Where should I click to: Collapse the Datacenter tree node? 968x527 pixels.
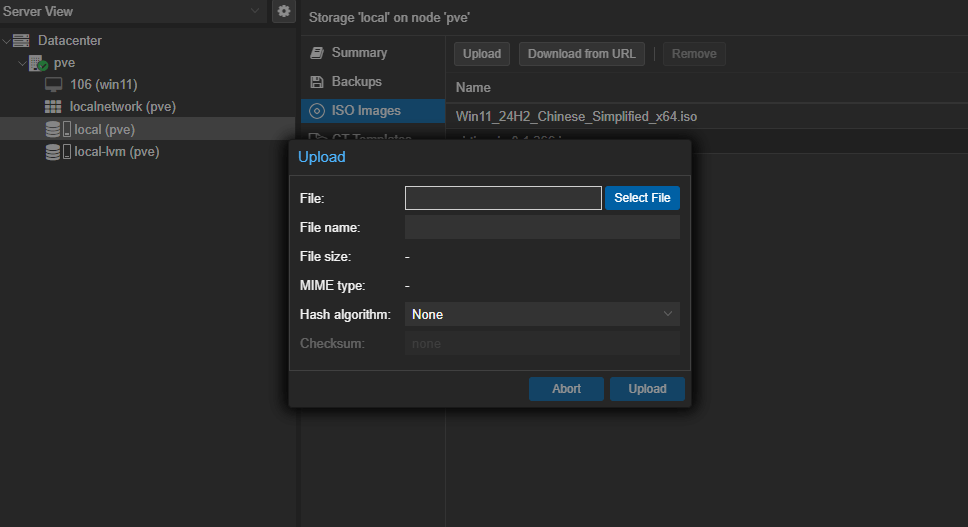click(7, 41)
